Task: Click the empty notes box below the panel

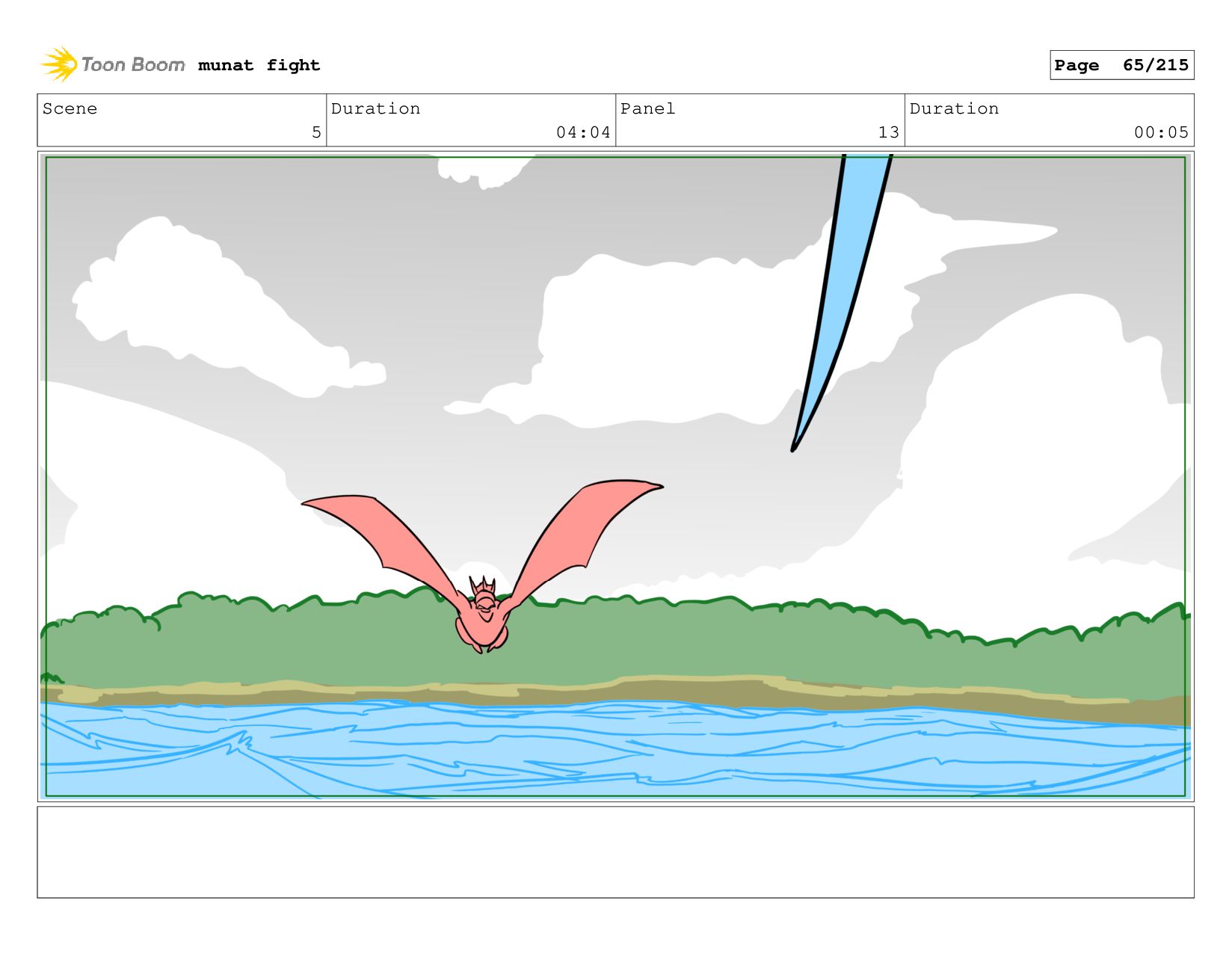Action: [x=615, y=852]
